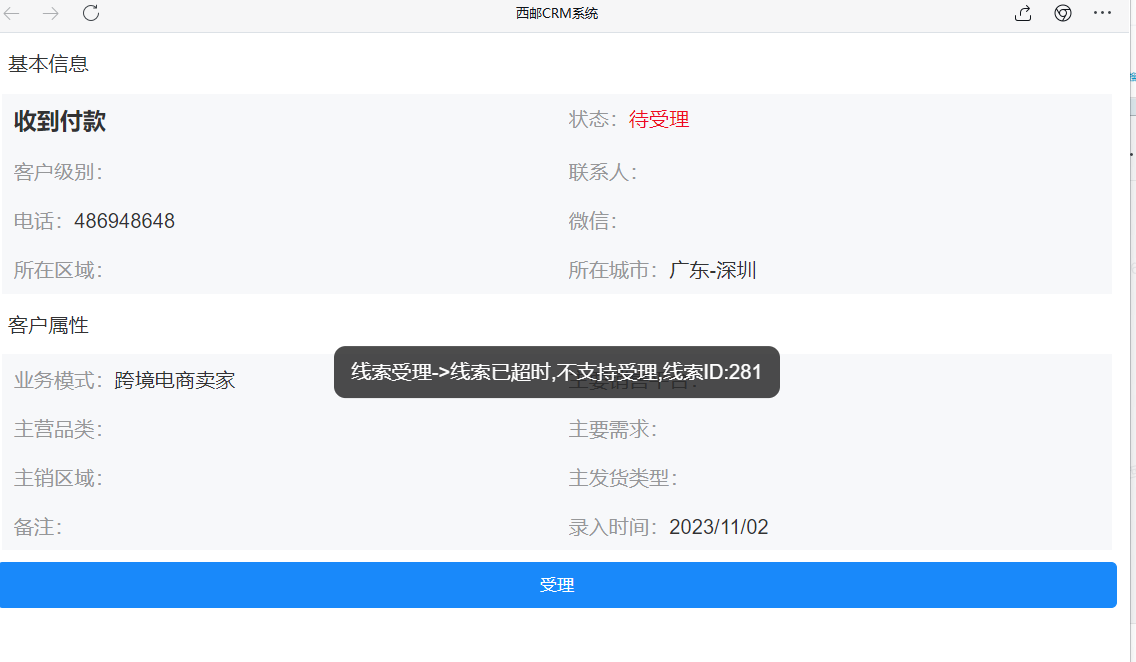
Task: Click the 主销区域 label
Action: (x=58, y=478)
